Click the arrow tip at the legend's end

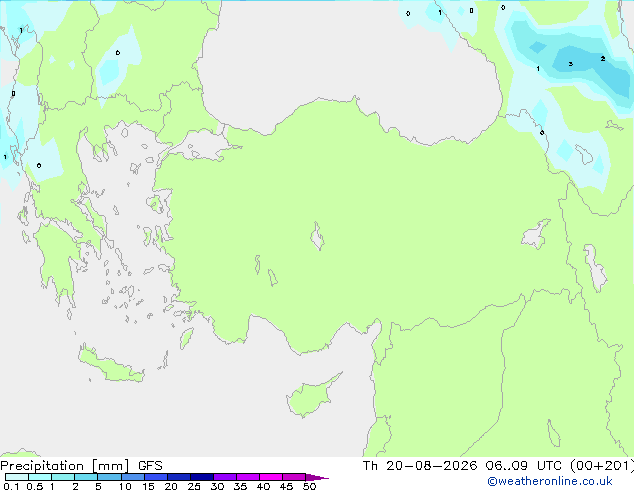pos(317,477)
